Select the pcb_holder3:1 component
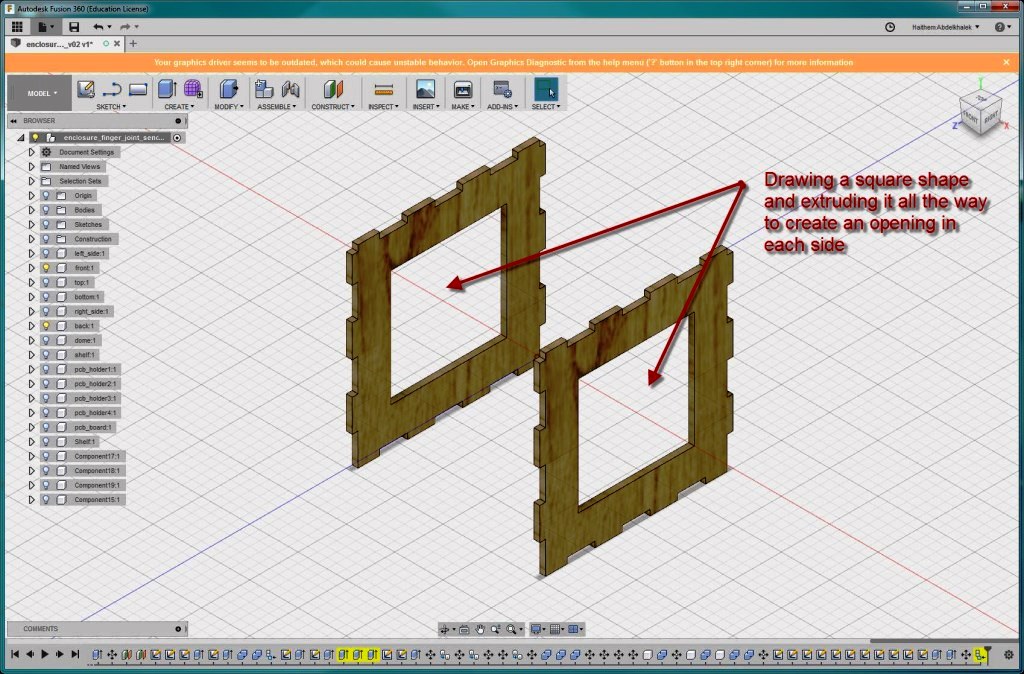The width and height of the screenshot is (1024, 674). [95, 398]
